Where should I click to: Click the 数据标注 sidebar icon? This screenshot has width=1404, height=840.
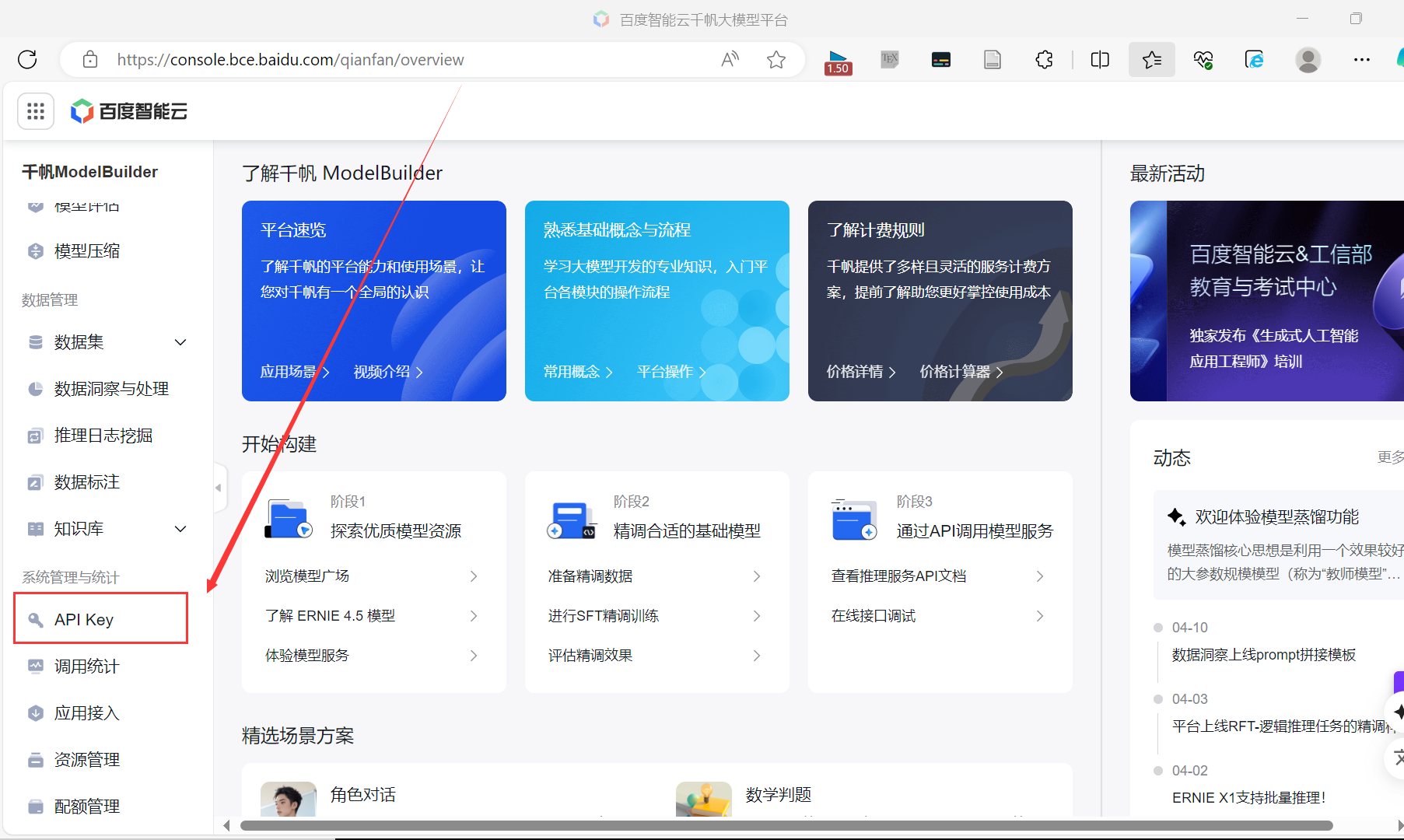35,482
